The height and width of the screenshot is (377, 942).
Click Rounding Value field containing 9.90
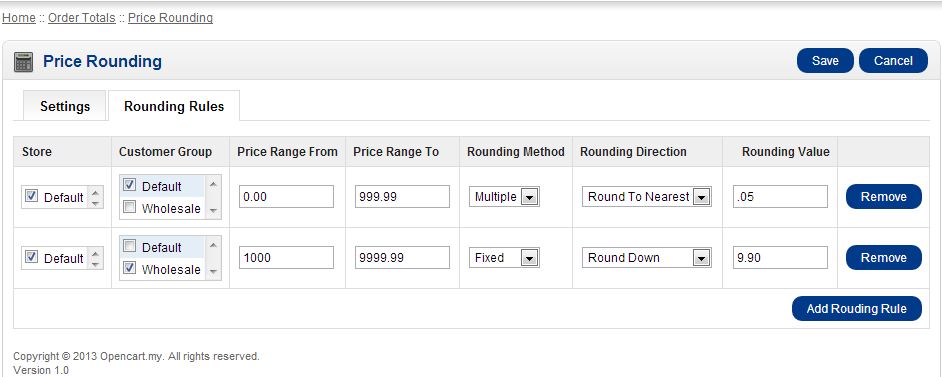[x=780, y=258]
